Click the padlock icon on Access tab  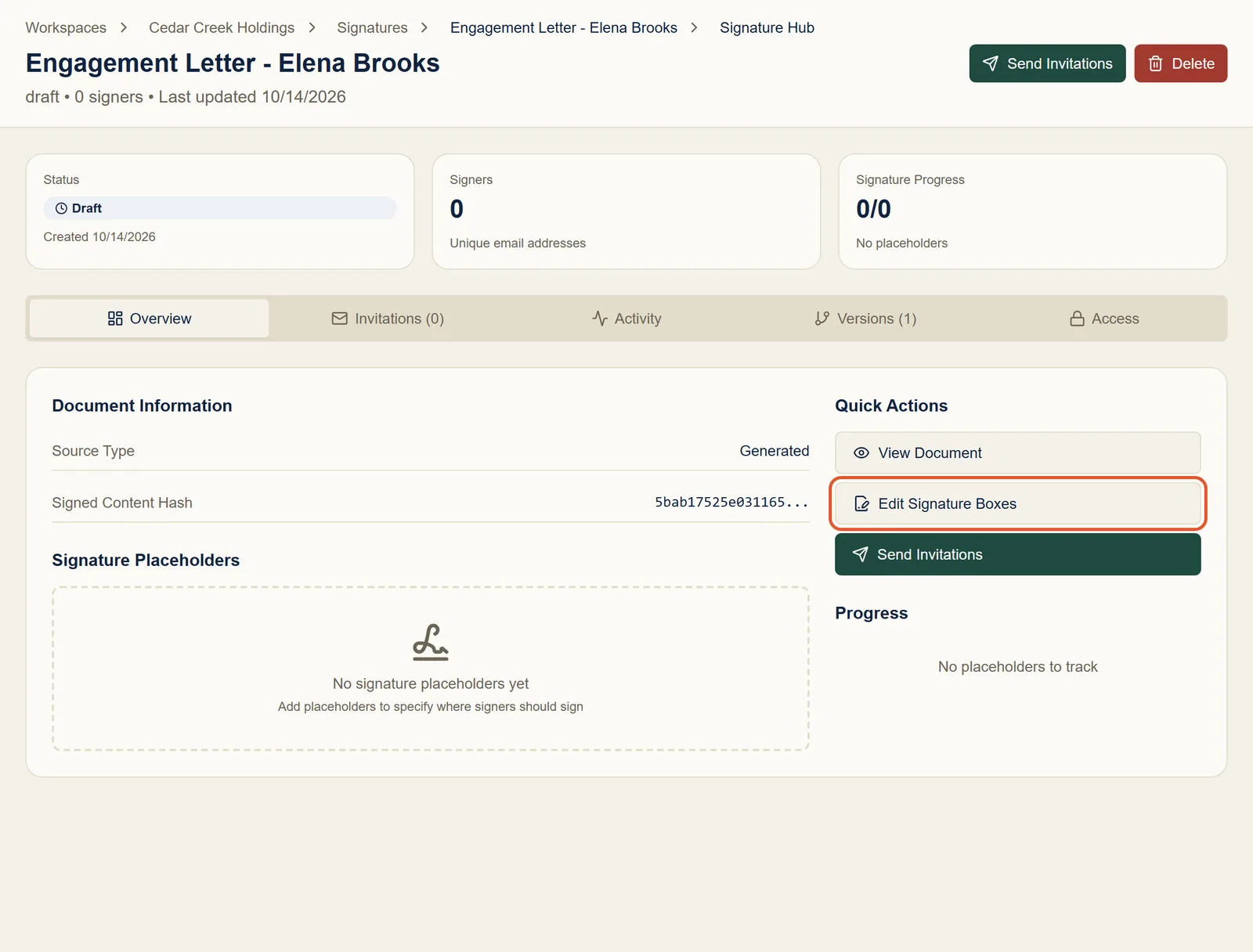1078,319
